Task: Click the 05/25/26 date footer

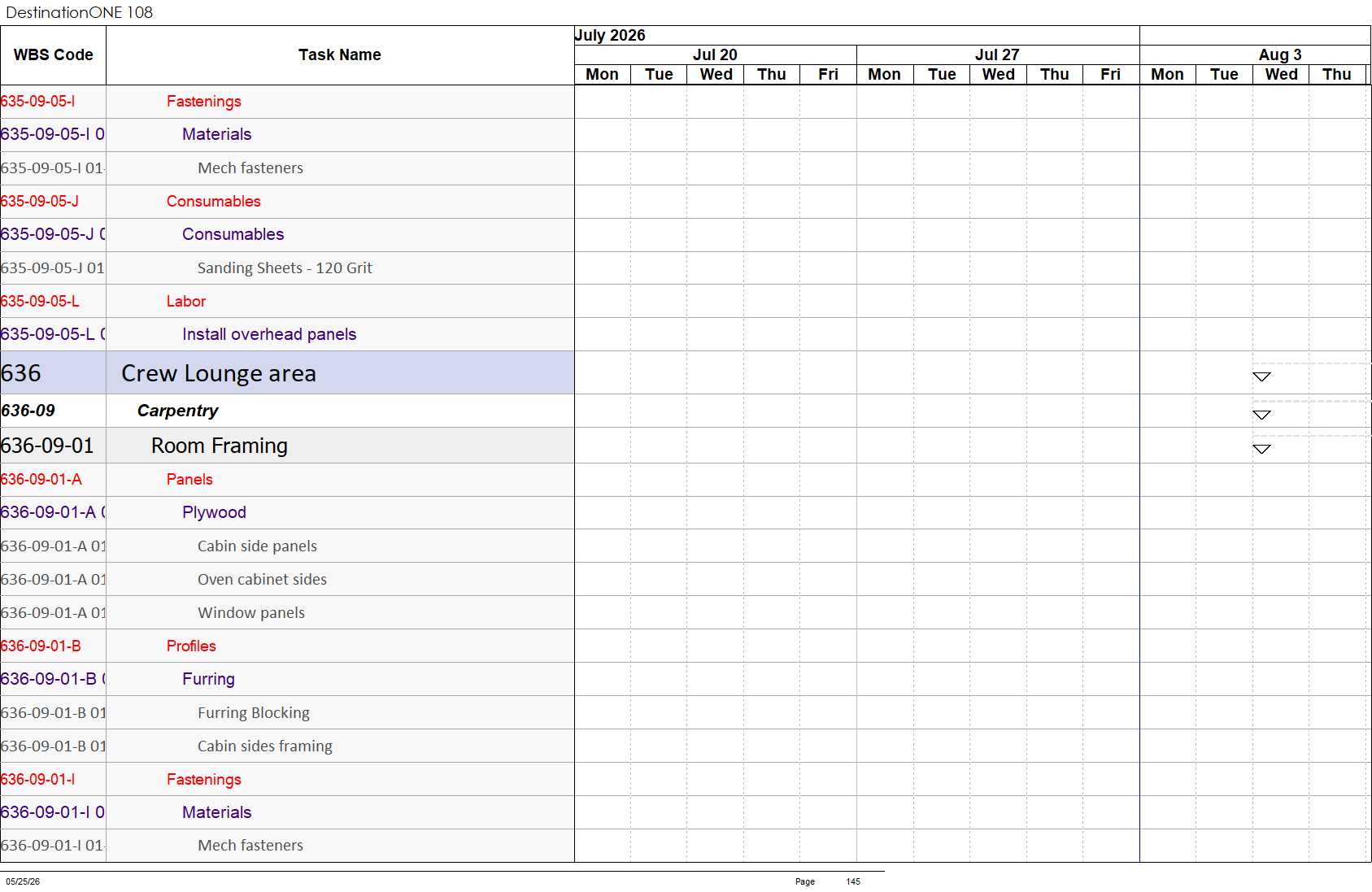Action: (x=23, y=881)
